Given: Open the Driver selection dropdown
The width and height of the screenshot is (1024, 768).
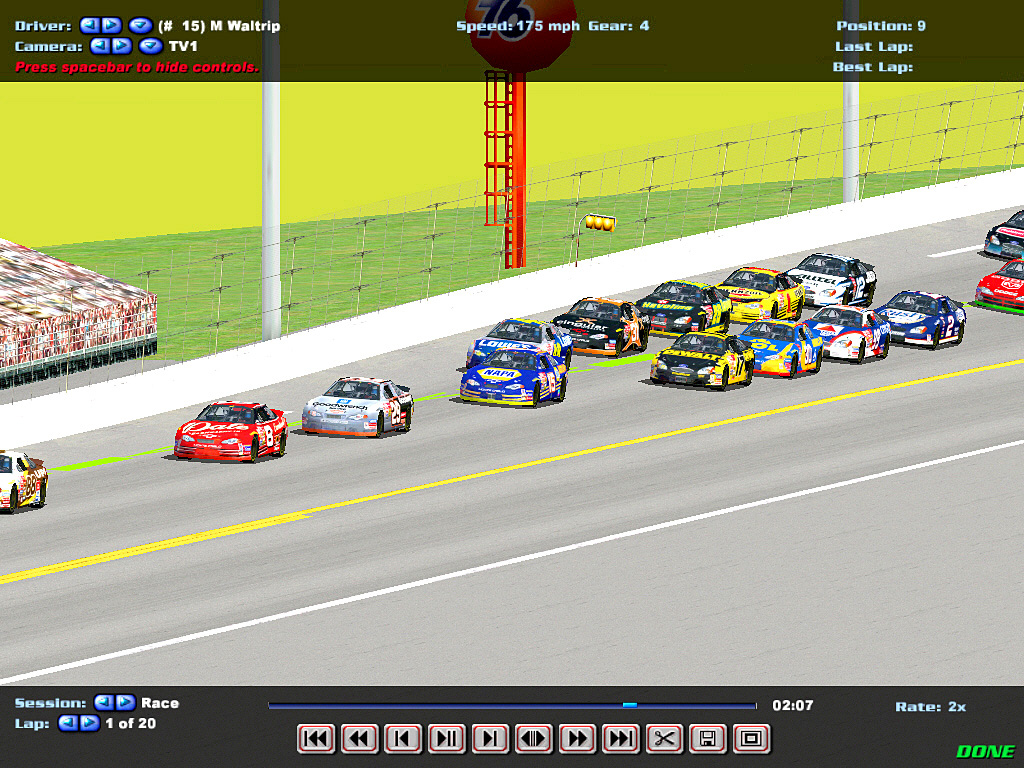Looking at the screenshot, I should click(141, 26).
